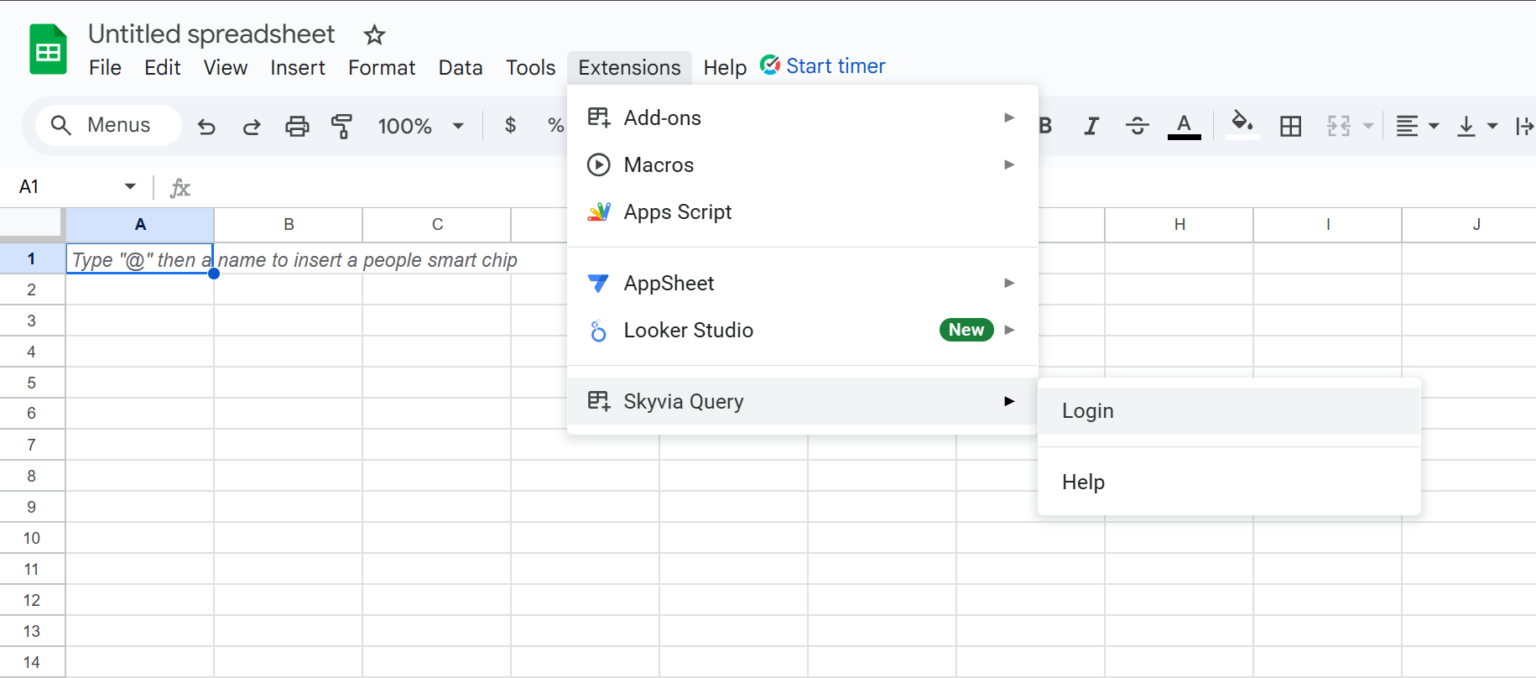Expand the AppSheet submenu
The width and height of the screenshot is (1536, 678).
click(668, 283)
